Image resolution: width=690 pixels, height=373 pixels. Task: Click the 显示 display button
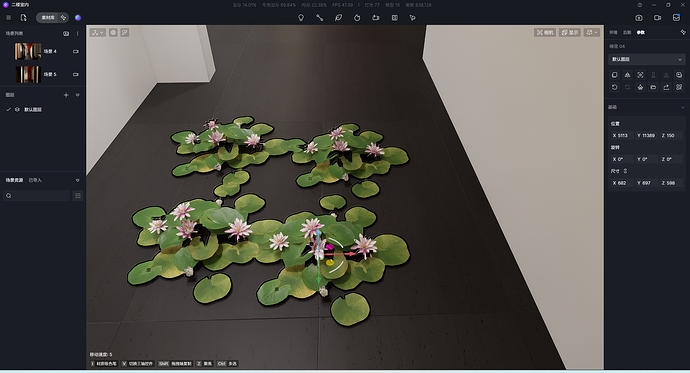tap(570, 33)
